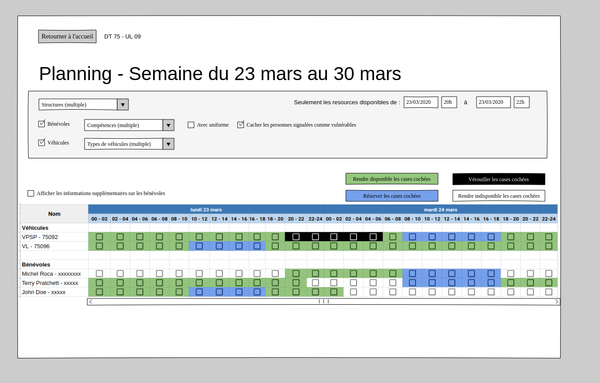The height and width of the screenshot is (383, 600).
Task: Click the start date field 23/03/2020
Action: click(x=421, y=103)
